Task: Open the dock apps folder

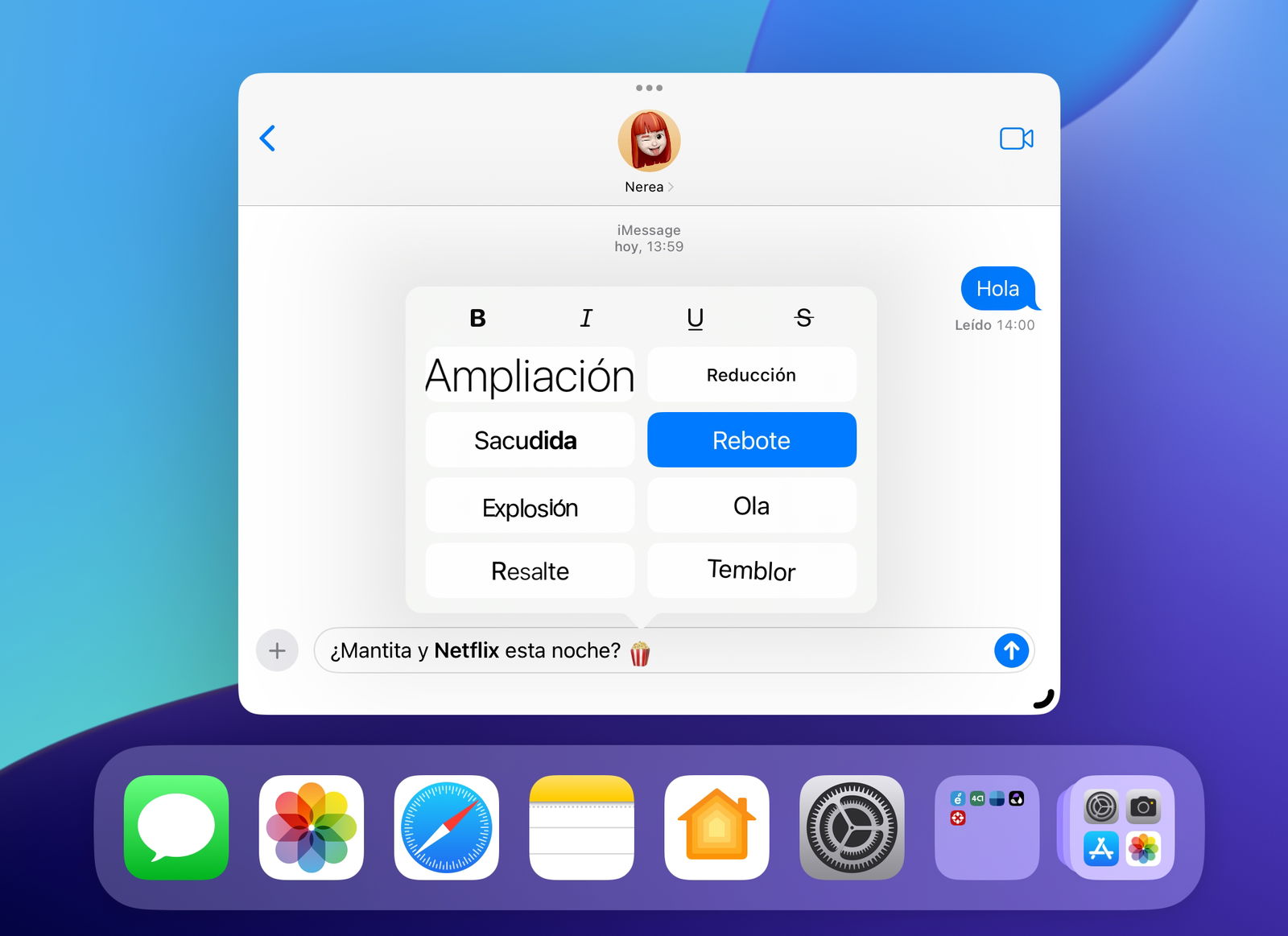Action: 987,827
